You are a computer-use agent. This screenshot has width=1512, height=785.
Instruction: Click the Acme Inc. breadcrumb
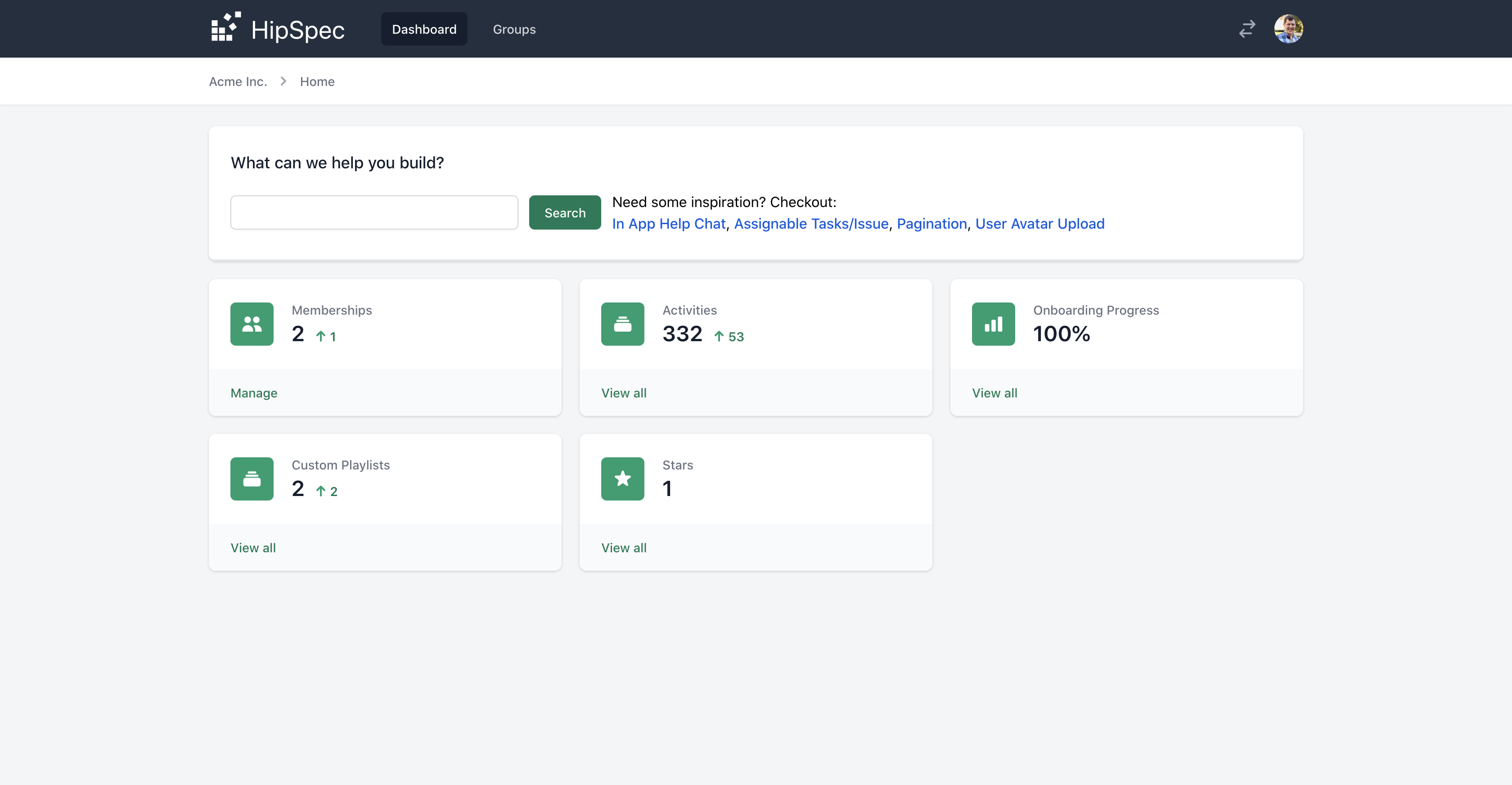coord(238,81)
